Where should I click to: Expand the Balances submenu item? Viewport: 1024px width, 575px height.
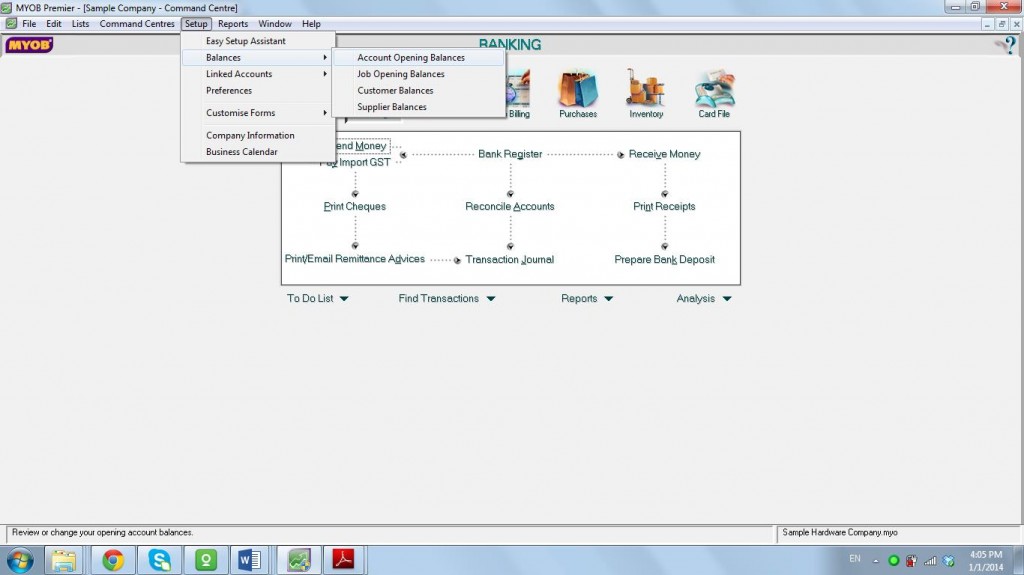(x=258, y=58)
